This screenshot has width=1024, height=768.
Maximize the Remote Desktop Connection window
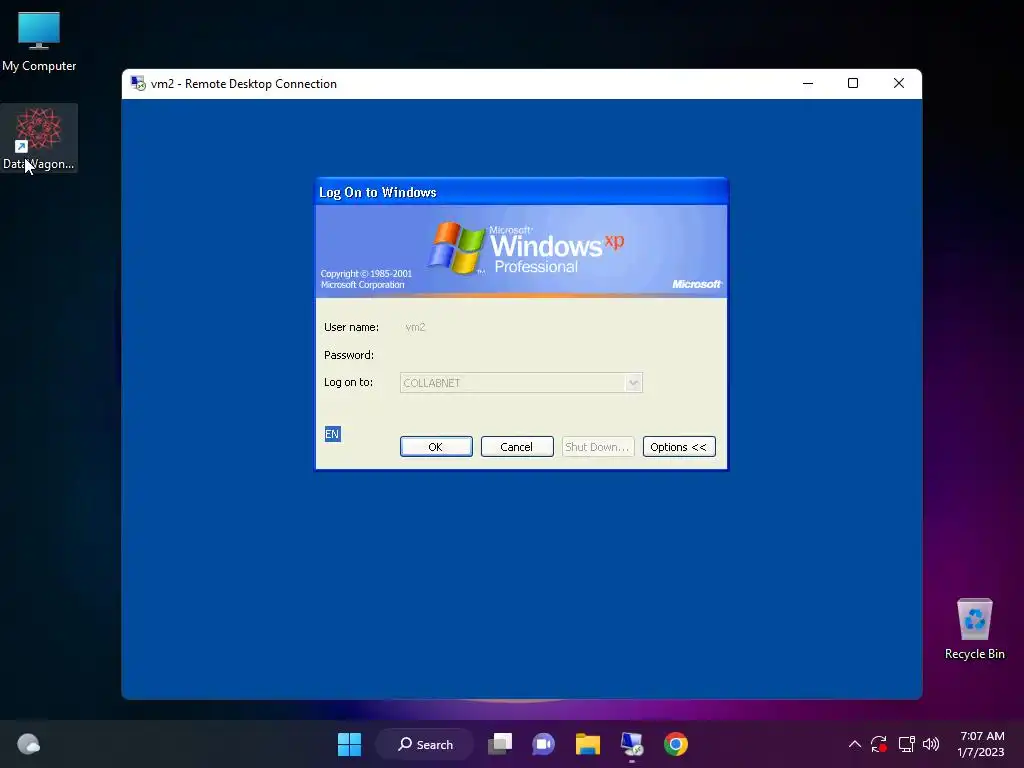pyautogui.click(x=852, y=84)
